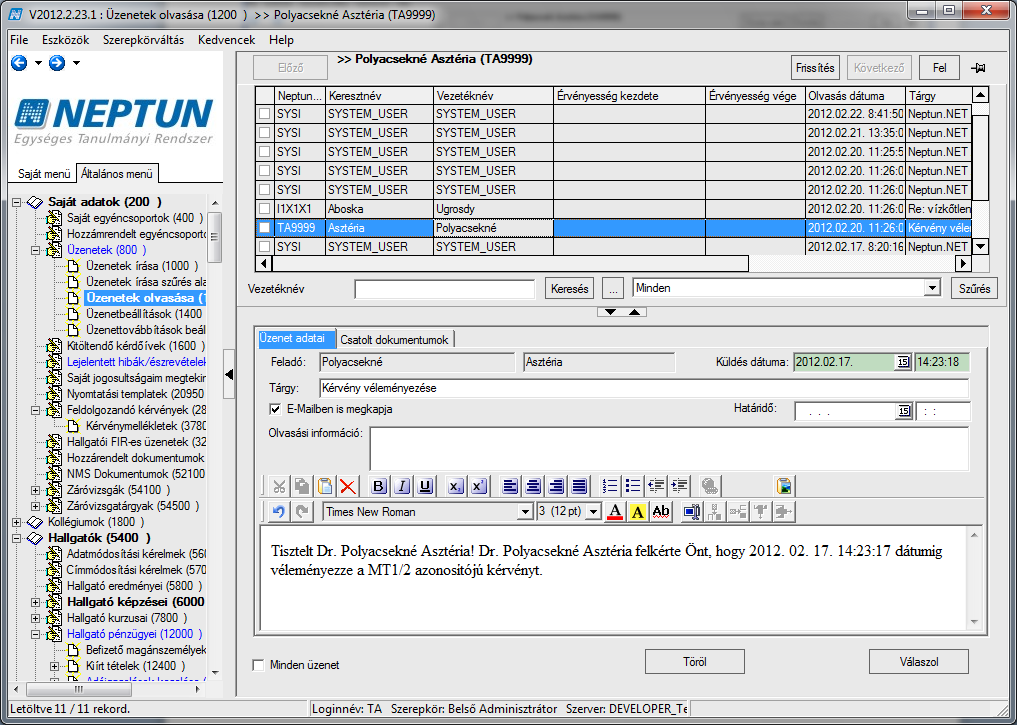Click the Copy icon in editor toolbar

[302, 486]
